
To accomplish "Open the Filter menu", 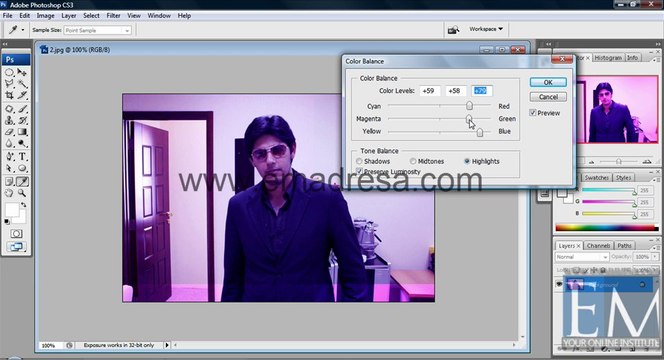I will (x=113, y=16).
